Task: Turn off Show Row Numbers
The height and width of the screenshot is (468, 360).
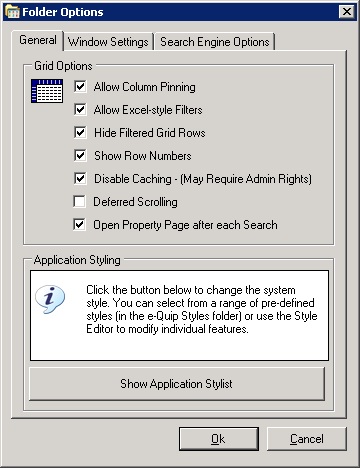Action: 80,155
